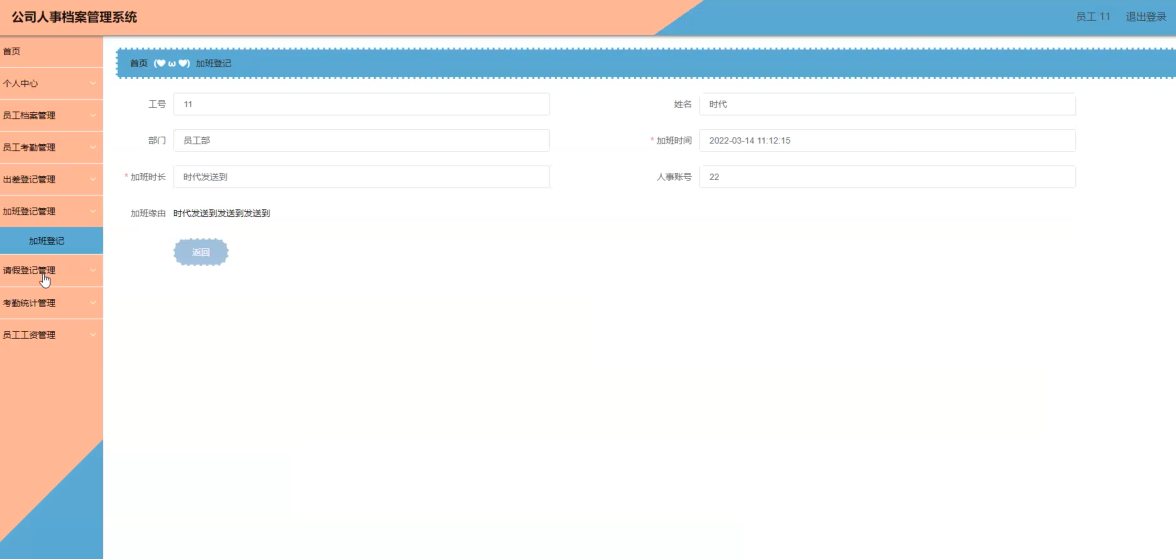Click the 工号 input field

tap(362, 104)
